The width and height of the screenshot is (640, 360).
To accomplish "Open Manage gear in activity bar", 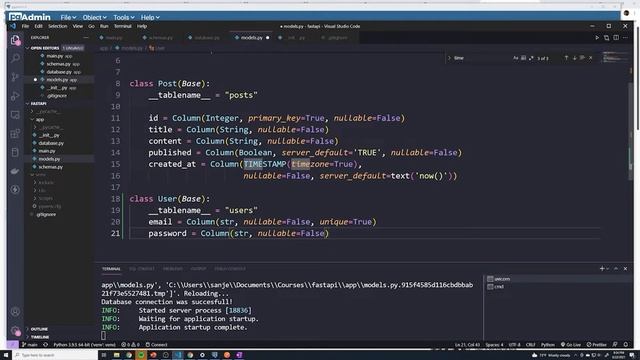I will click(x=15, y=331).
